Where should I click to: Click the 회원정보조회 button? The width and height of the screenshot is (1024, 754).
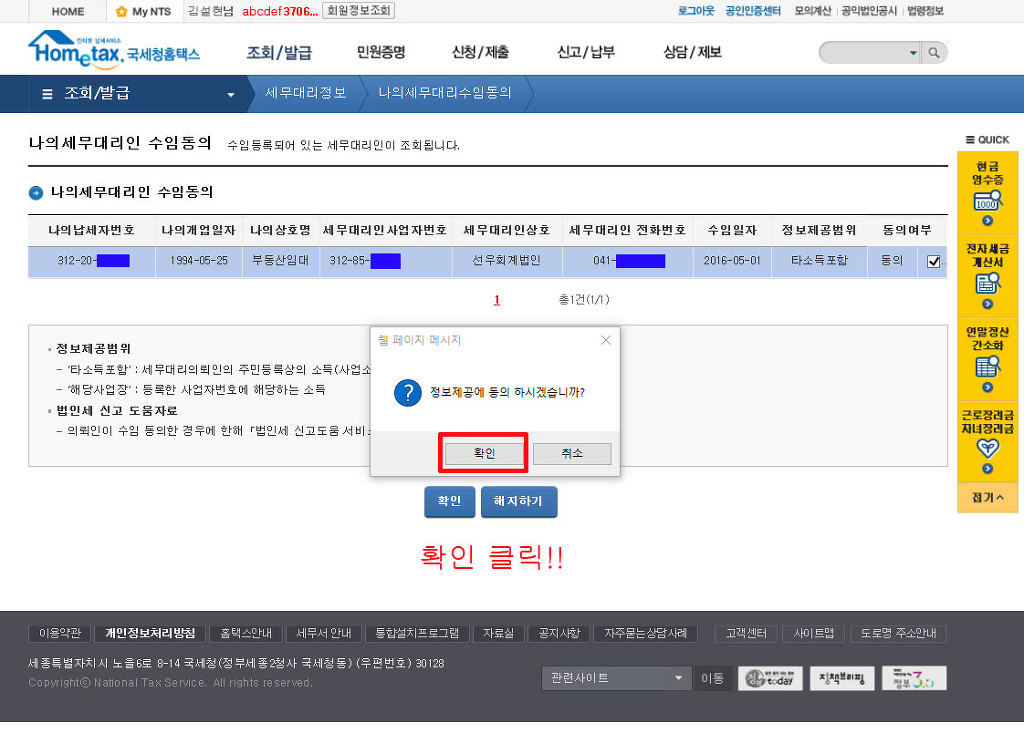point(359,10)
